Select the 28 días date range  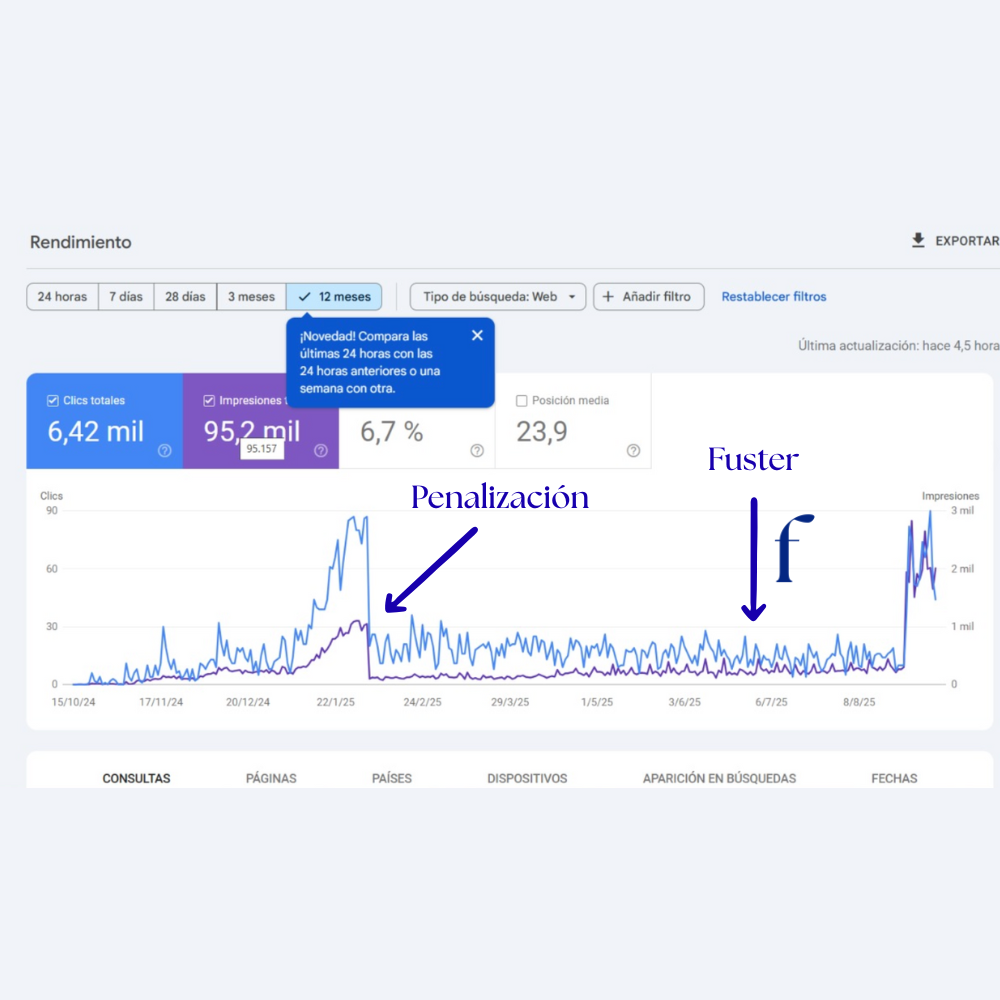[x=185, y=297]
